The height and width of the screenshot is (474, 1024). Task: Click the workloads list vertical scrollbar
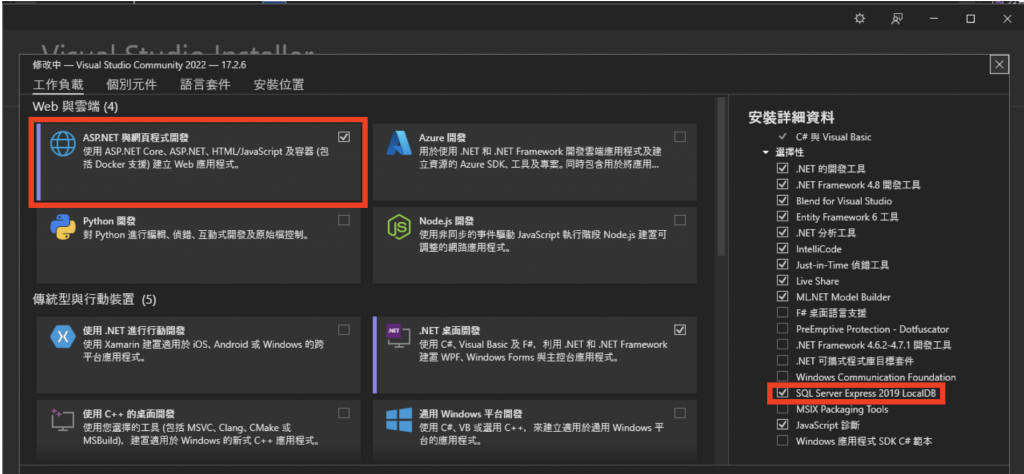click(720, 176)
